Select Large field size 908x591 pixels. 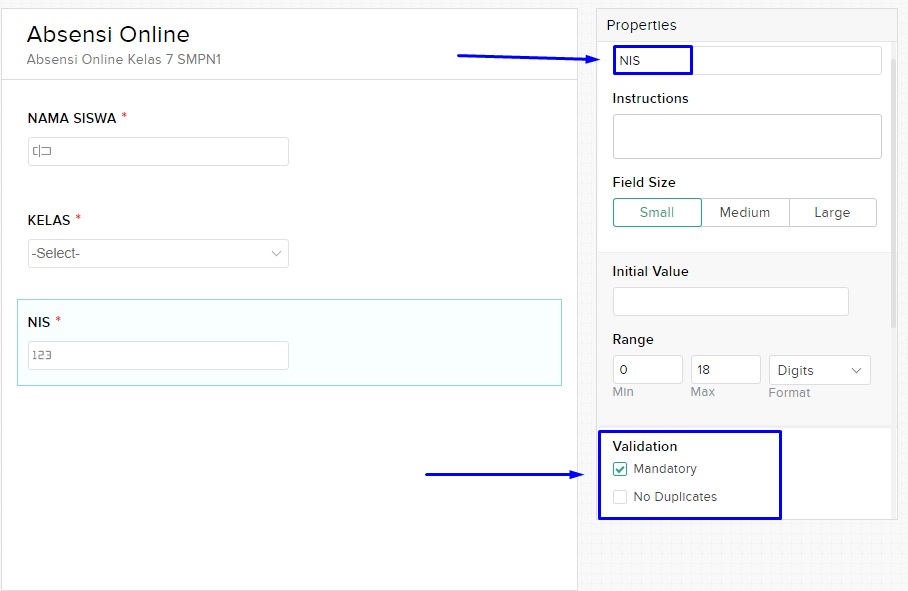coord(832,212)
